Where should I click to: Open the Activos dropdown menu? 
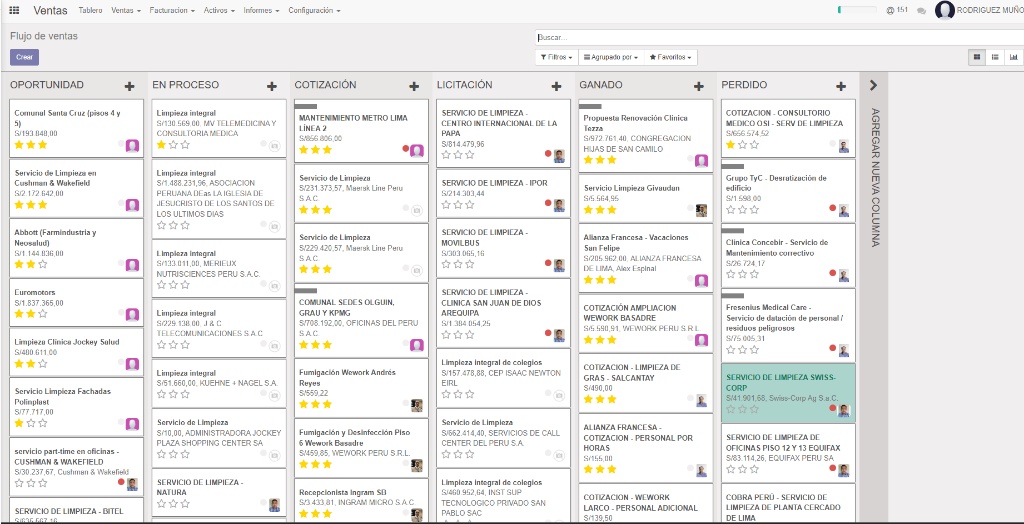click(219, 10)
